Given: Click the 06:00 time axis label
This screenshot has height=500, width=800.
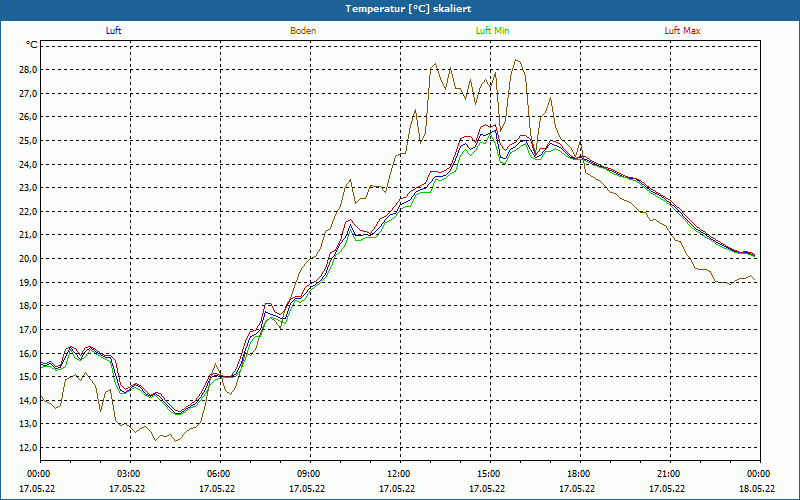Looking at the screenshot, I should [219, 474].
